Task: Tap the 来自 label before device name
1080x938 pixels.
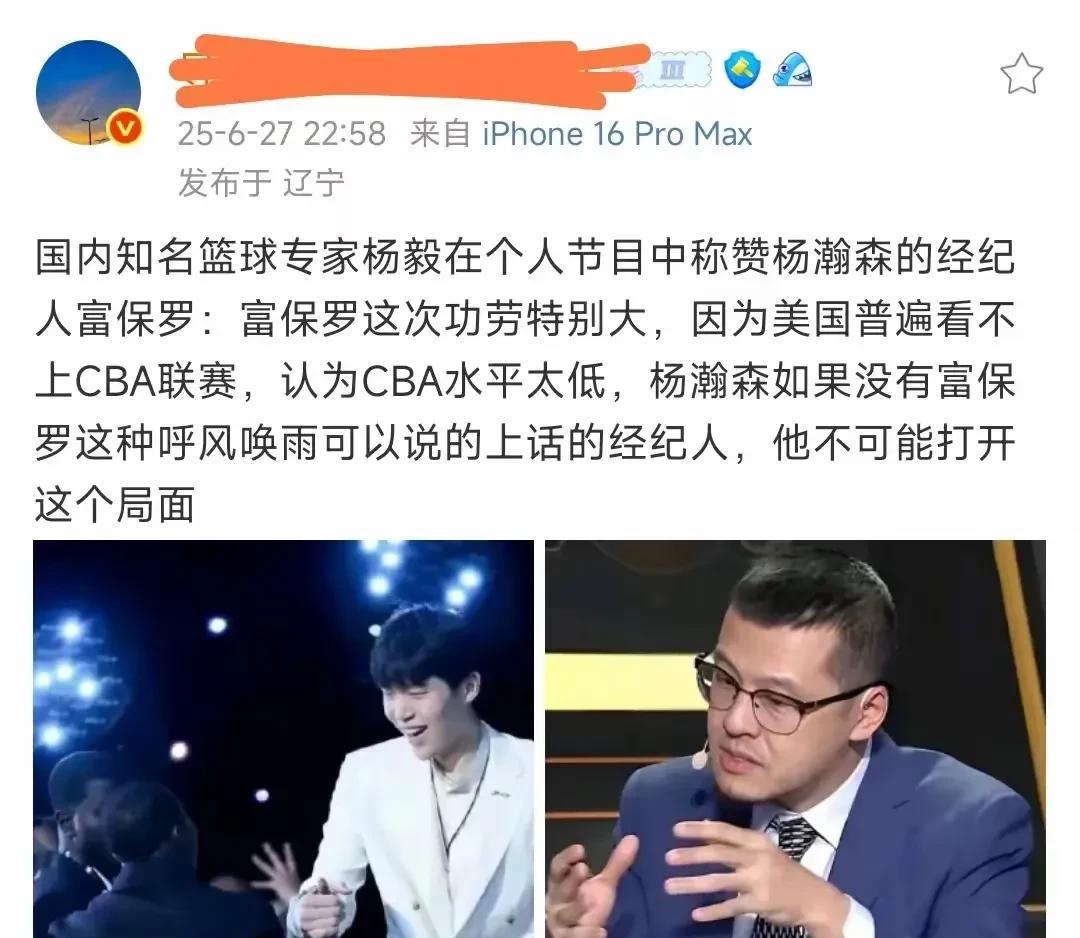Action: point(440,134)
